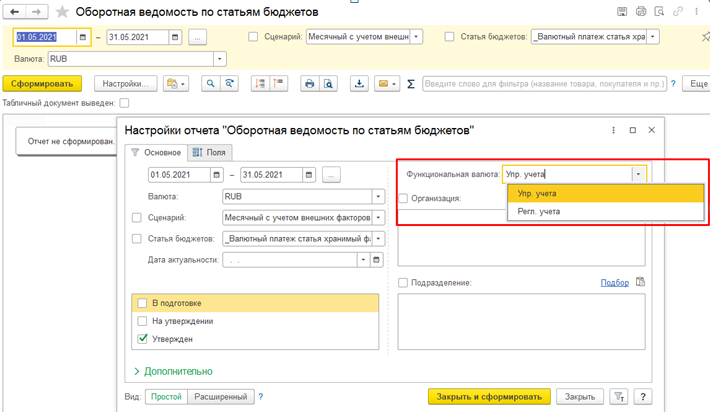
Task: Click the Sum (Σ) icon in toolbar
Action: click(x=411, y=84)
